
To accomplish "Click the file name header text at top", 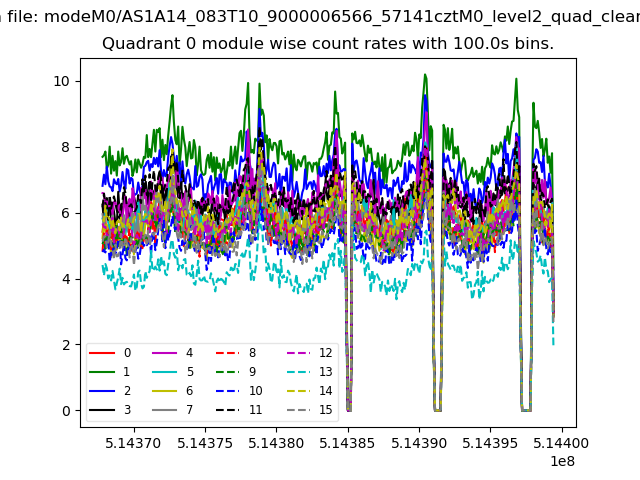I will 320,15.
